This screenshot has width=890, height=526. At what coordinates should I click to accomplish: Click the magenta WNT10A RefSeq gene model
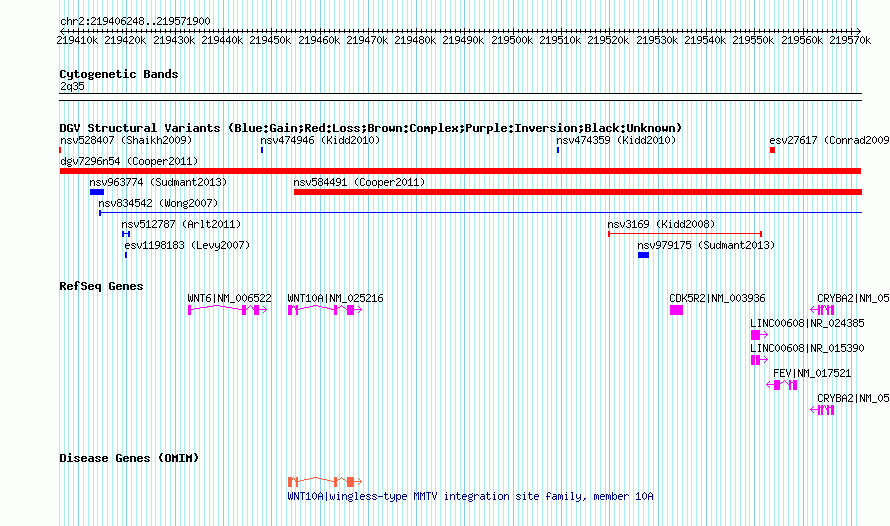(325, 309)
